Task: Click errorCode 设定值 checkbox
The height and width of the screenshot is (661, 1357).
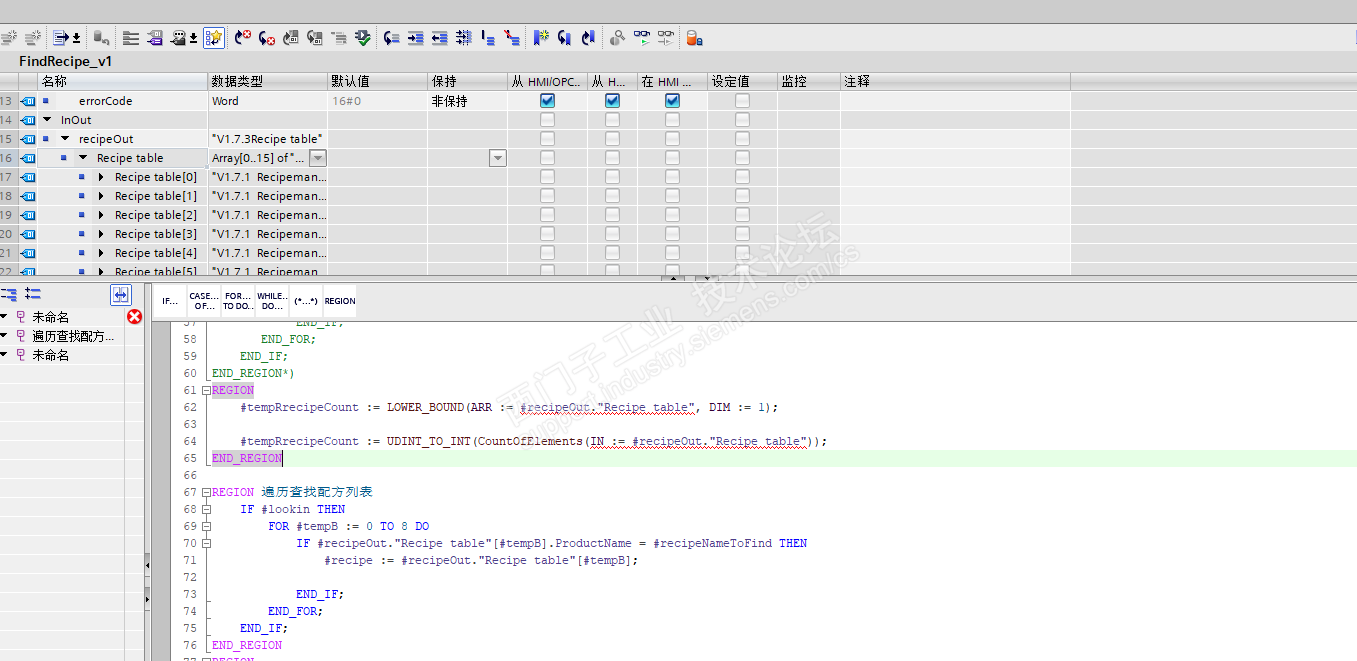Action: click(x=742, y=101)
